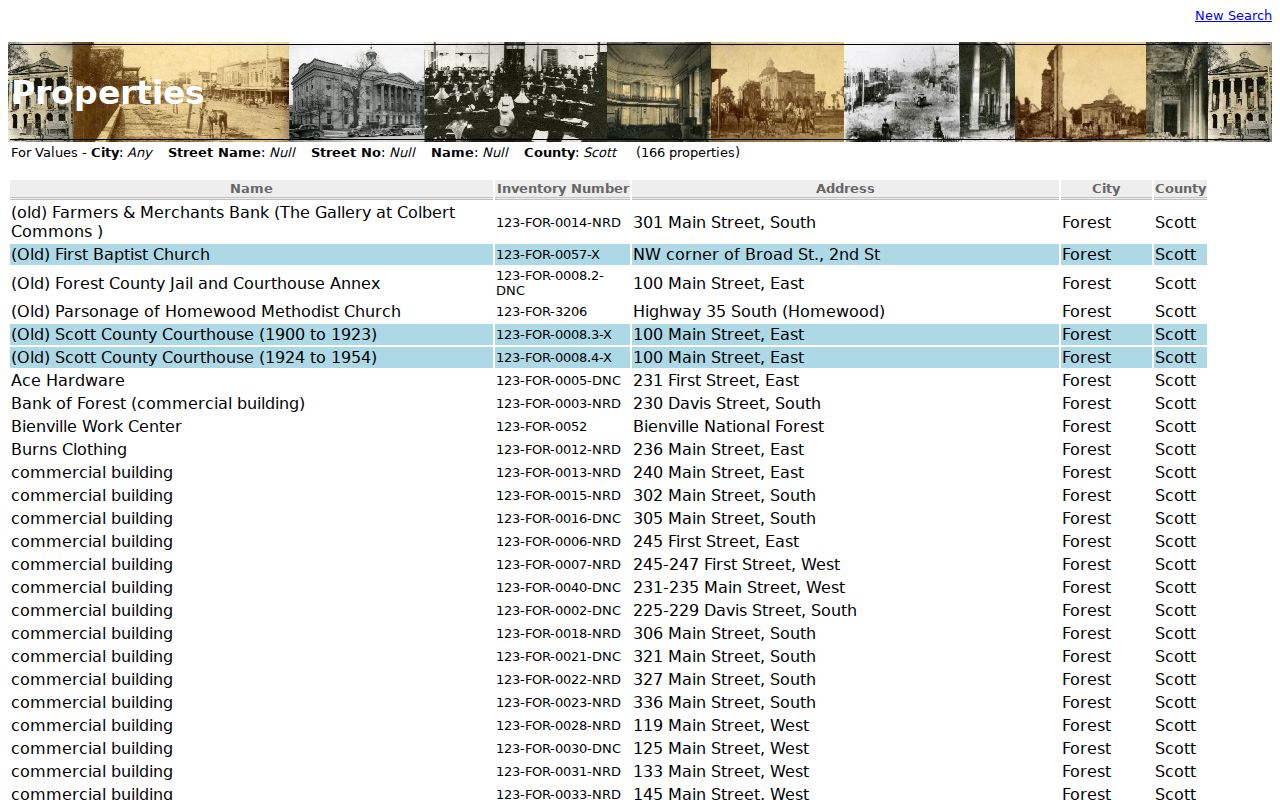The height and width of the screenshot is (800, 1280).
Task: Click the City column header
Action: pos(1106,188)
